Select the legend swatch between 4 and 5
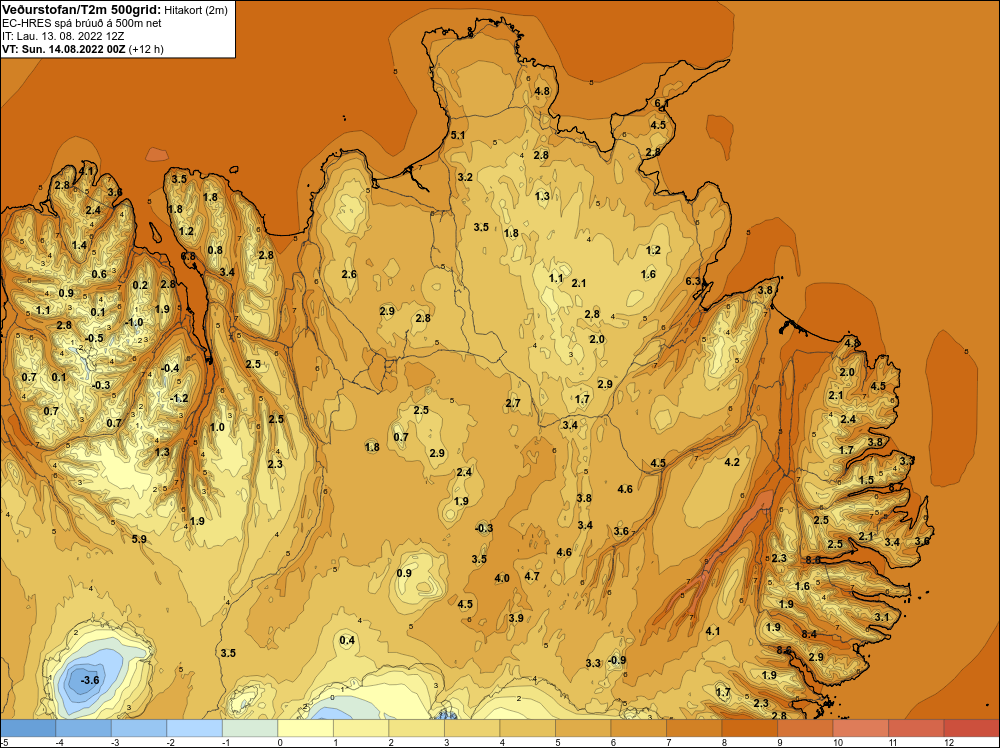The height and width of the screenshot is (748, 1000). (527, 728)
